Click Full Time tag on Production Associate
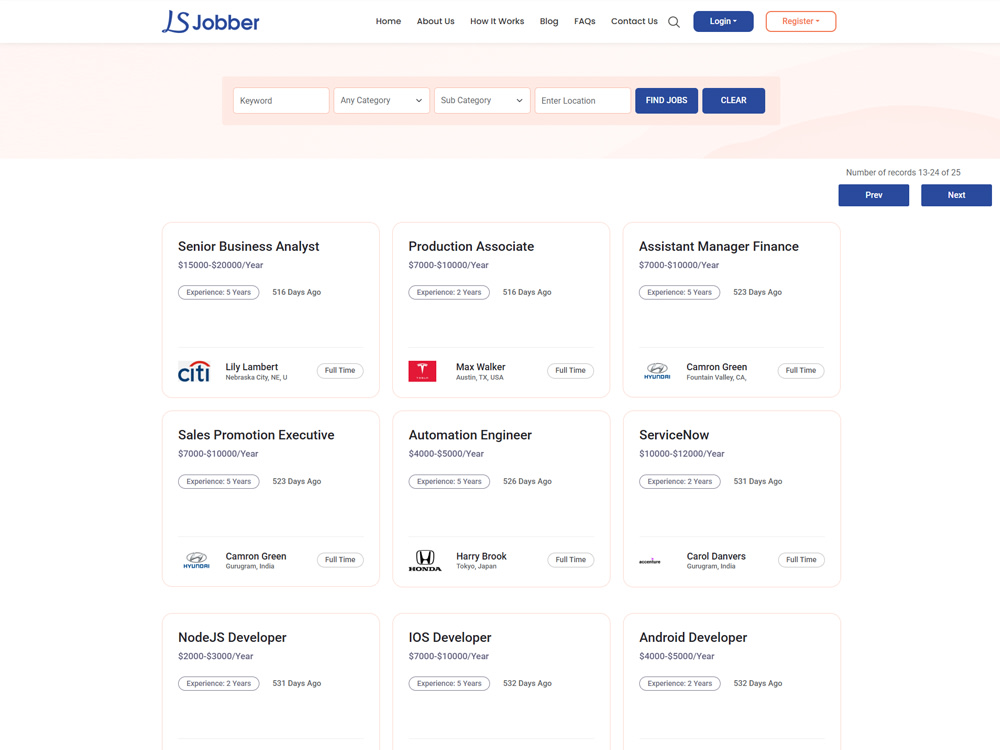Viewport: 1000px width, 750px height. [570, 371]
